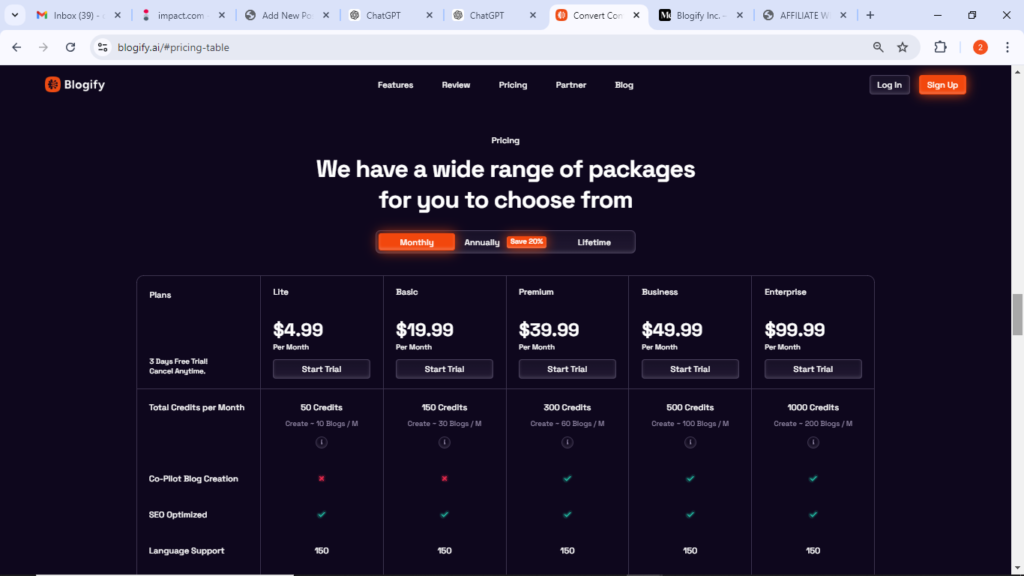The width and height of the screenshot is (1024, 576).
Task: View site information icon beside URL
Action: coord(103,47)
